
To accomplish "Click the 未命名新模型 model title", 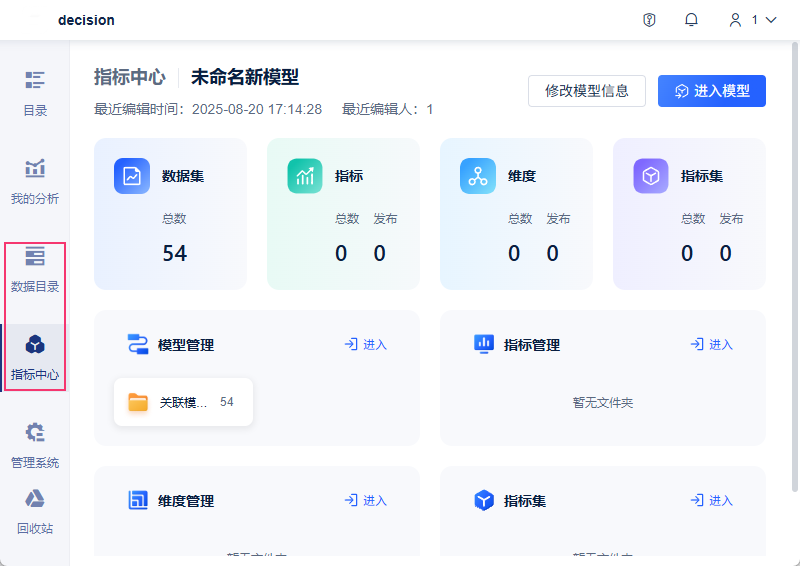I will point(245,77).
